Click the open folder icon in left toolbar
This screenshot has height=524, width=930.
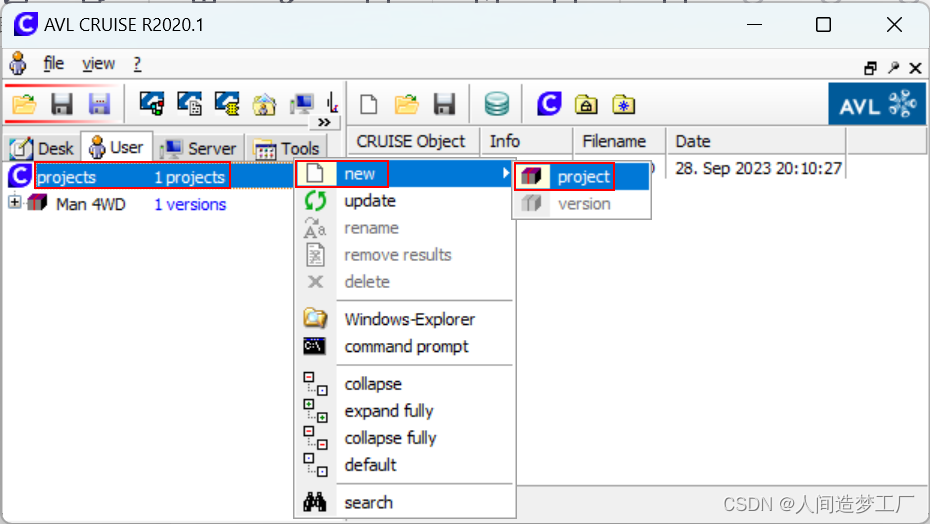click(x=24, y=104)
